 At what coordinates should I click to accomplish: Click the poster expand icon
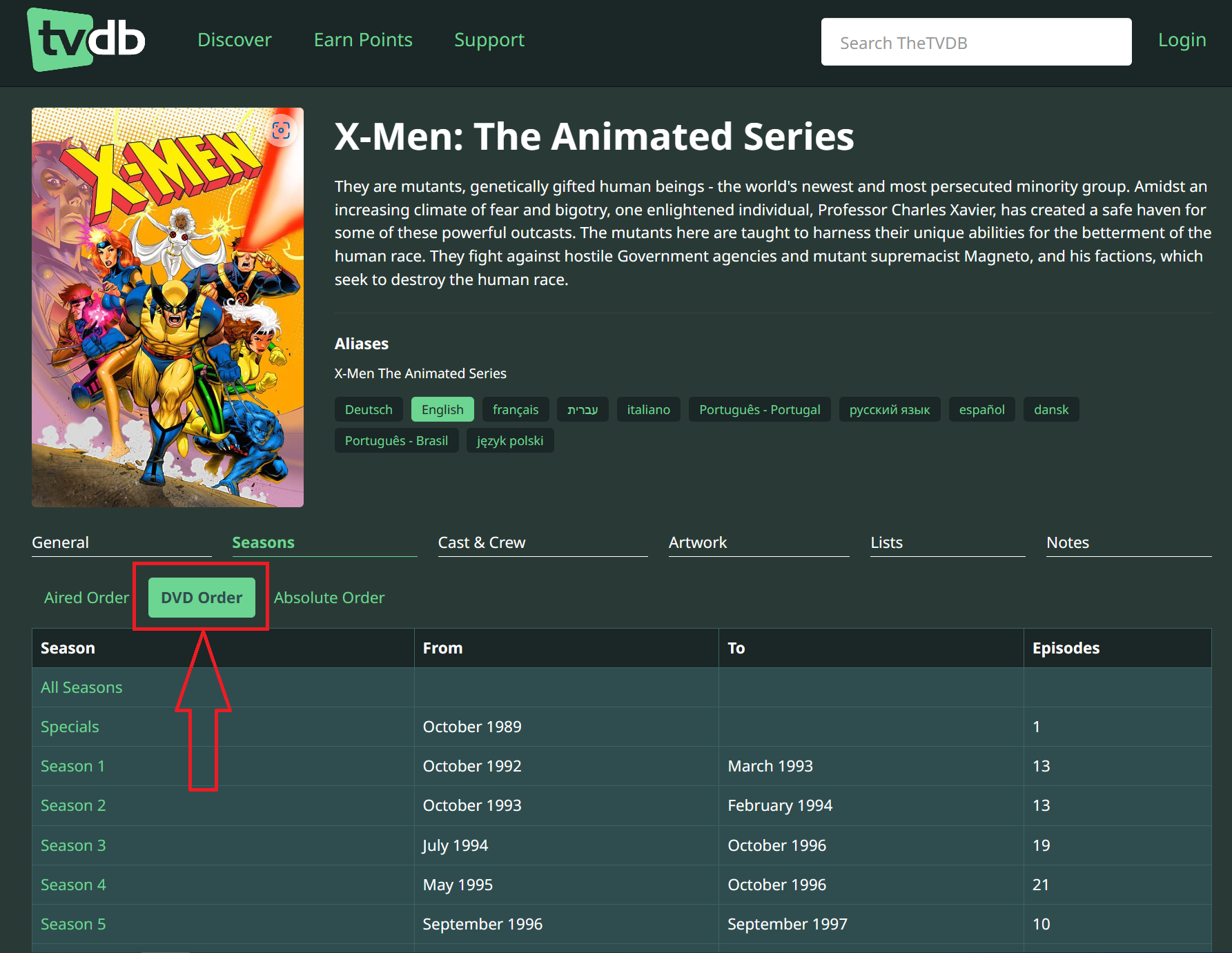(281, 130)
